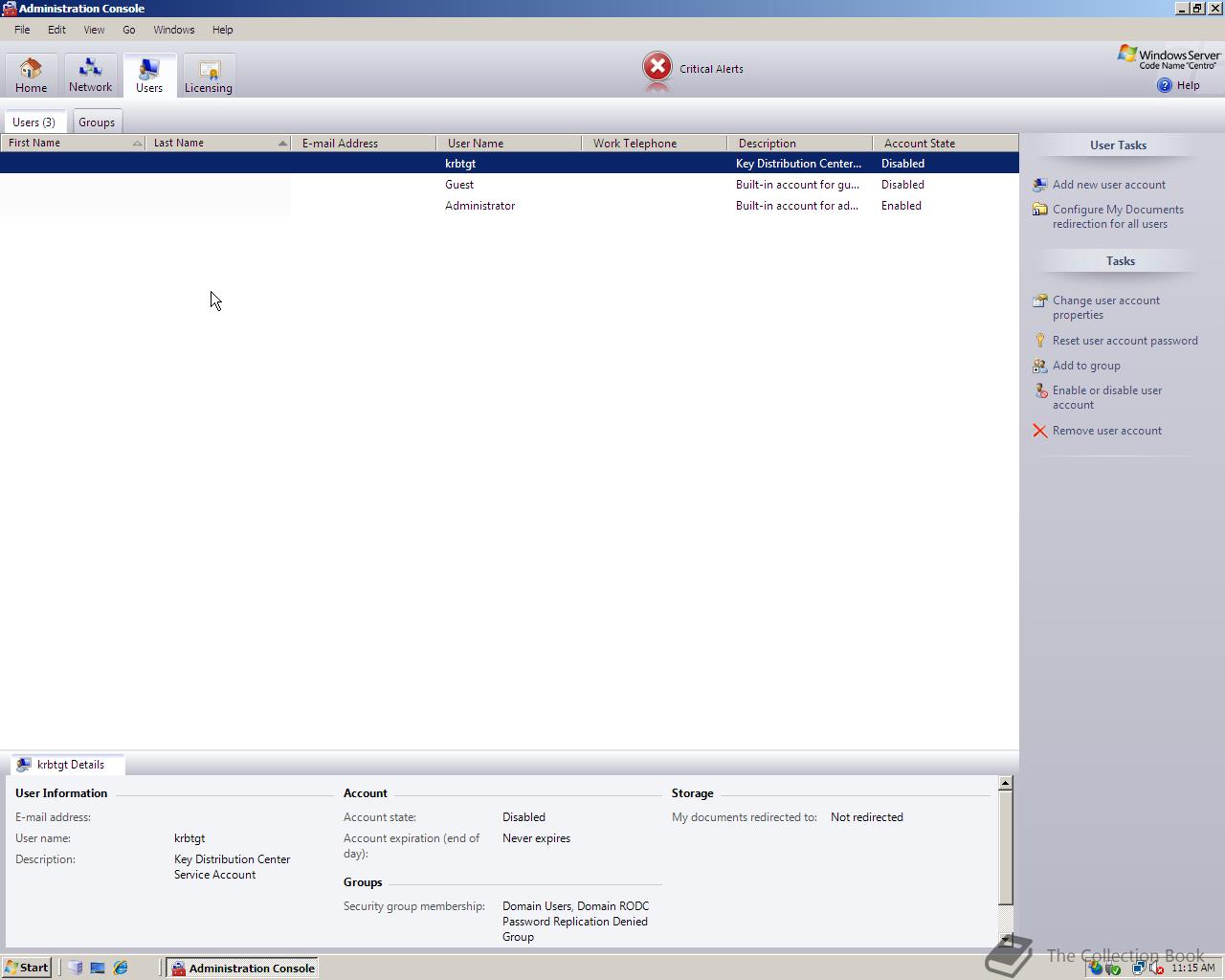Open the Network section icon
This screenshot has height=980, width=1225.
[x=90, y=67]
